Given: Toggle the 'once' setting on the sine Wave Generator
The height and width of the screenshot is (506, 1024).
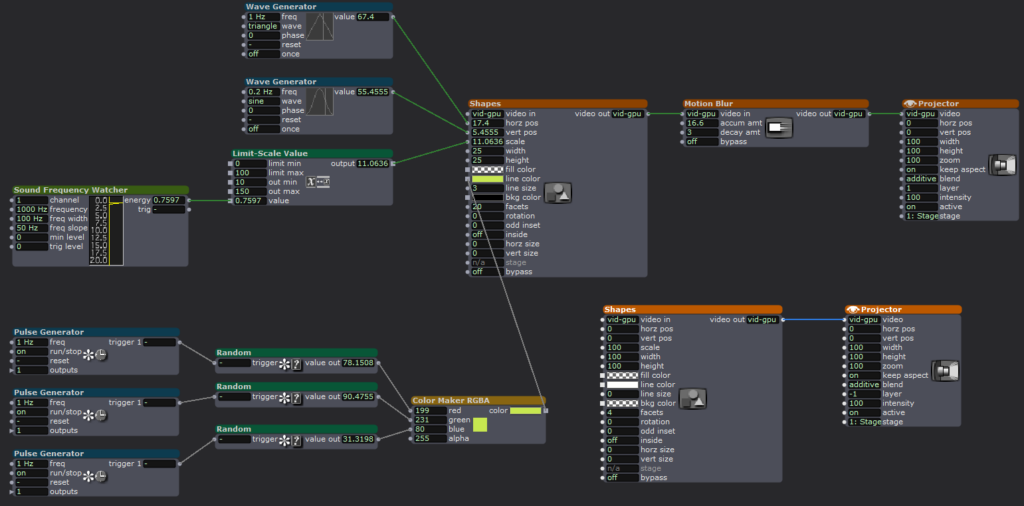Looking at the screenshot, I should pyautogui.click(x=263, y=129).
